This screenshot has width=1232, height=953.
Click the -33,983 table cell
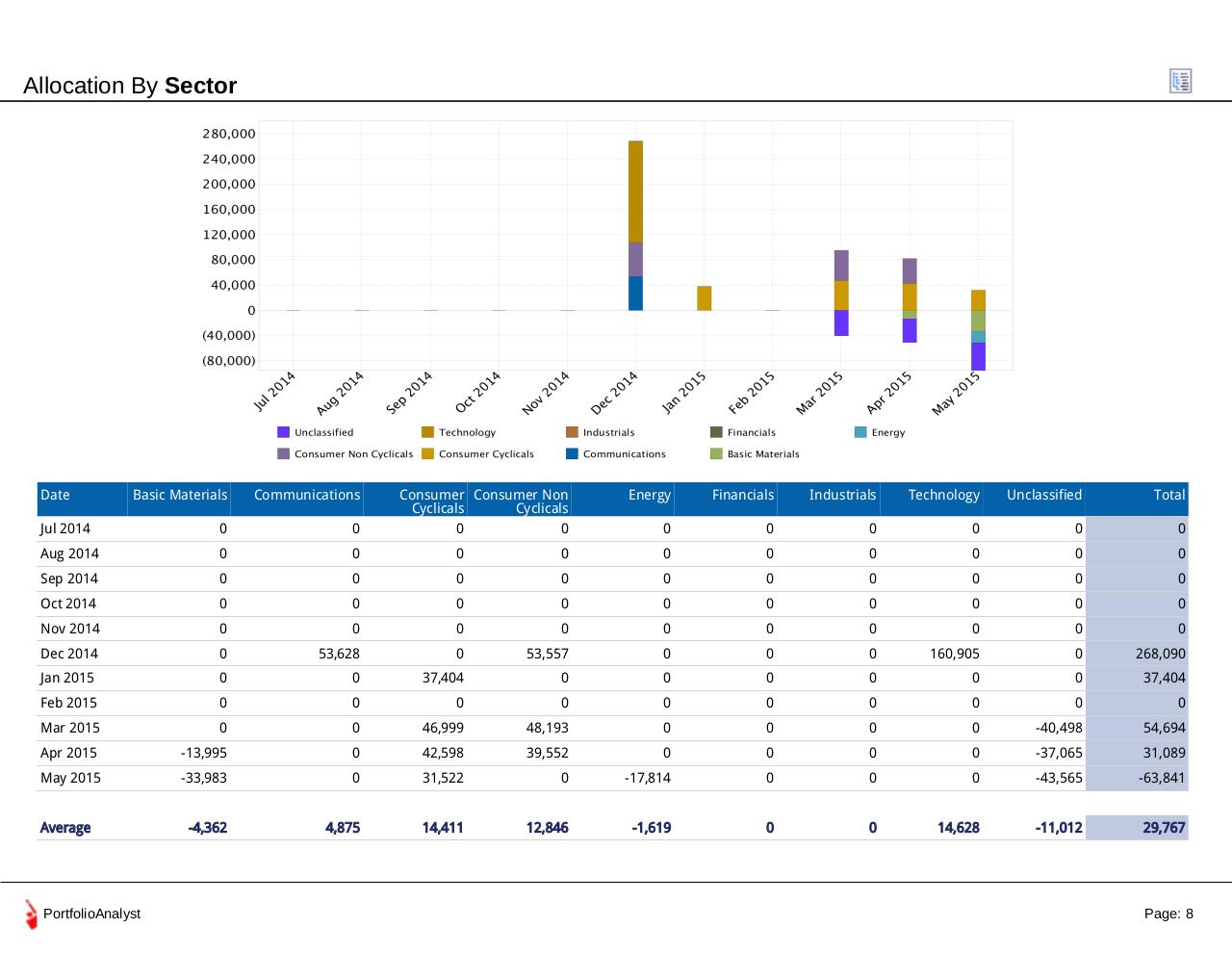point(204,778)
